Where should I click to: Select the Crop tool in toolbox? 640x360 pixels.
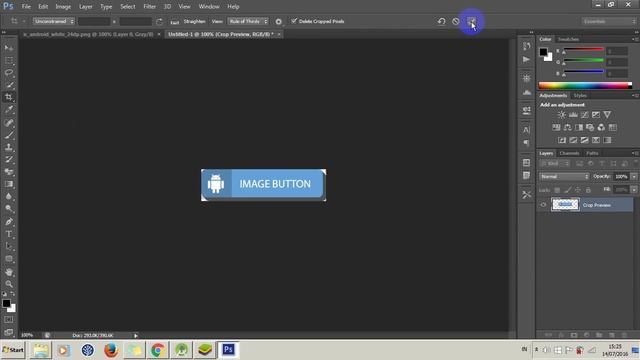[9, 97]
